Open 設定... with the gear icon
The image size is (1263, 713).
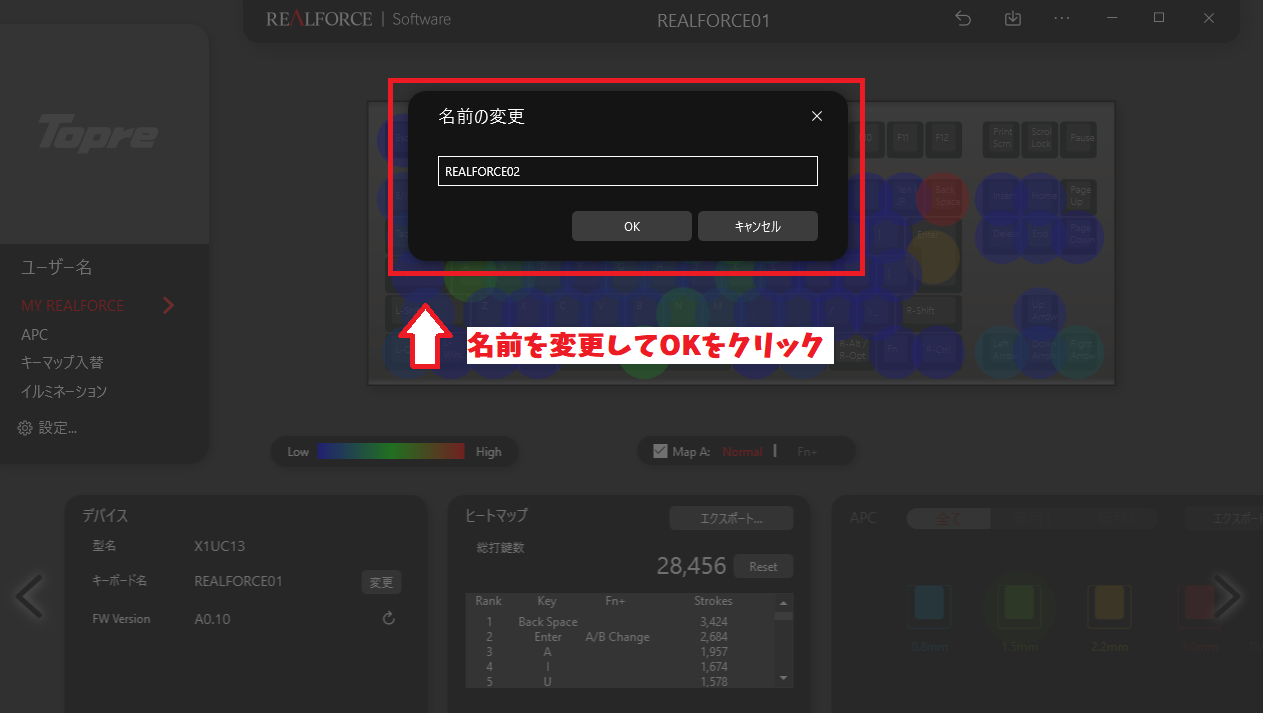[47, 428]
